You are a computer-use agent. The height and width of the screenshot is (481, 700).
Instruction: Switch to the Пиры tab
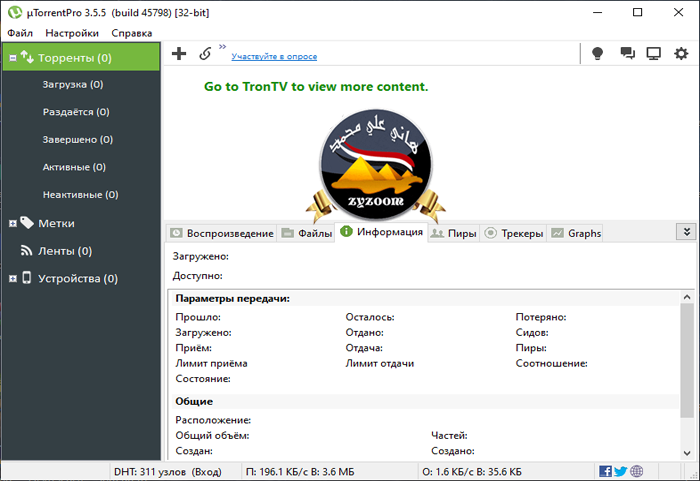454,233
